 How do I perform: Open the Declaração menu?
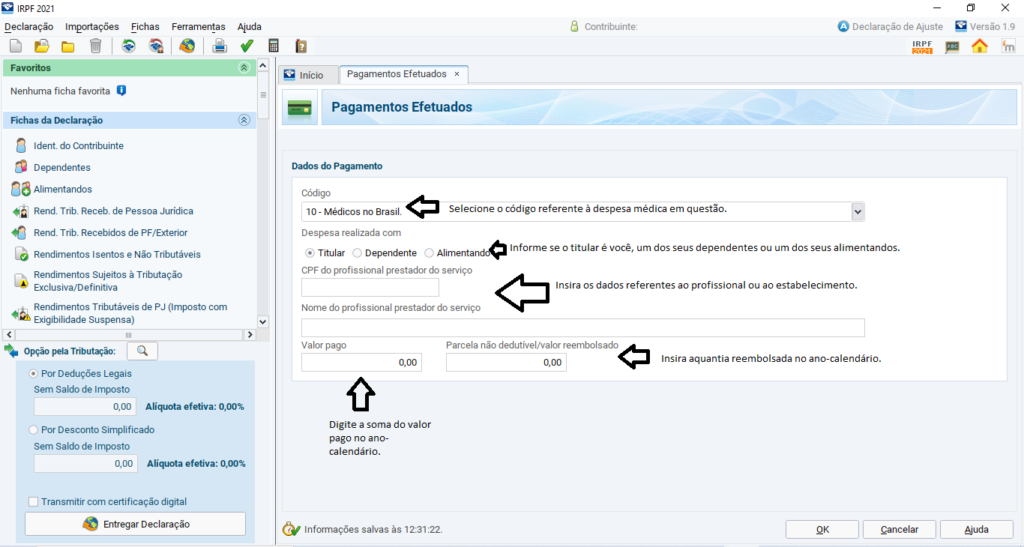[29, 27]
